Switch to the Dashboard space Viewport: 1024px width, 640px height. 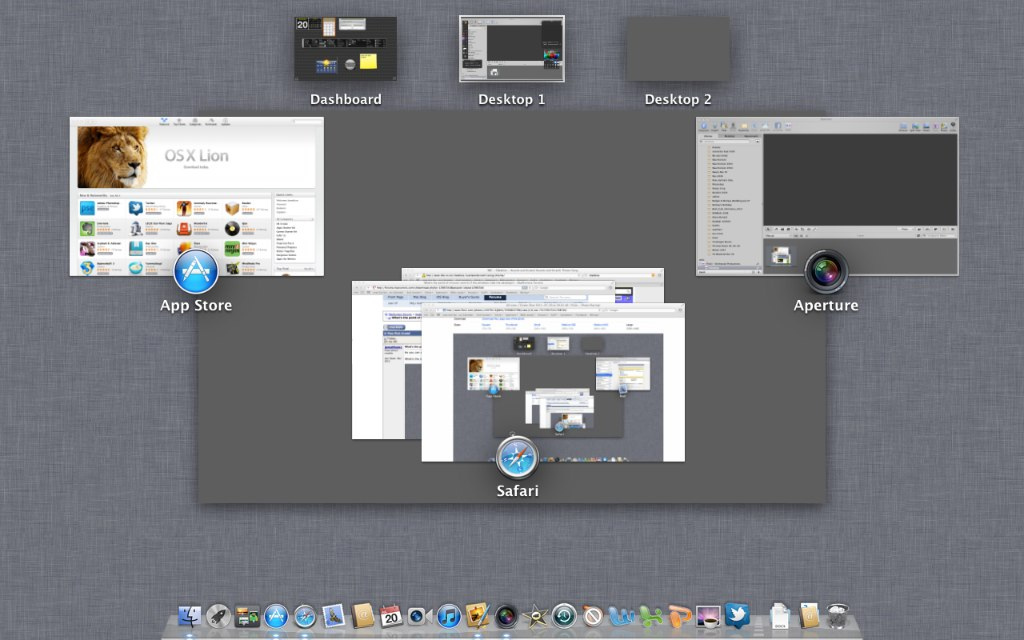345,49
